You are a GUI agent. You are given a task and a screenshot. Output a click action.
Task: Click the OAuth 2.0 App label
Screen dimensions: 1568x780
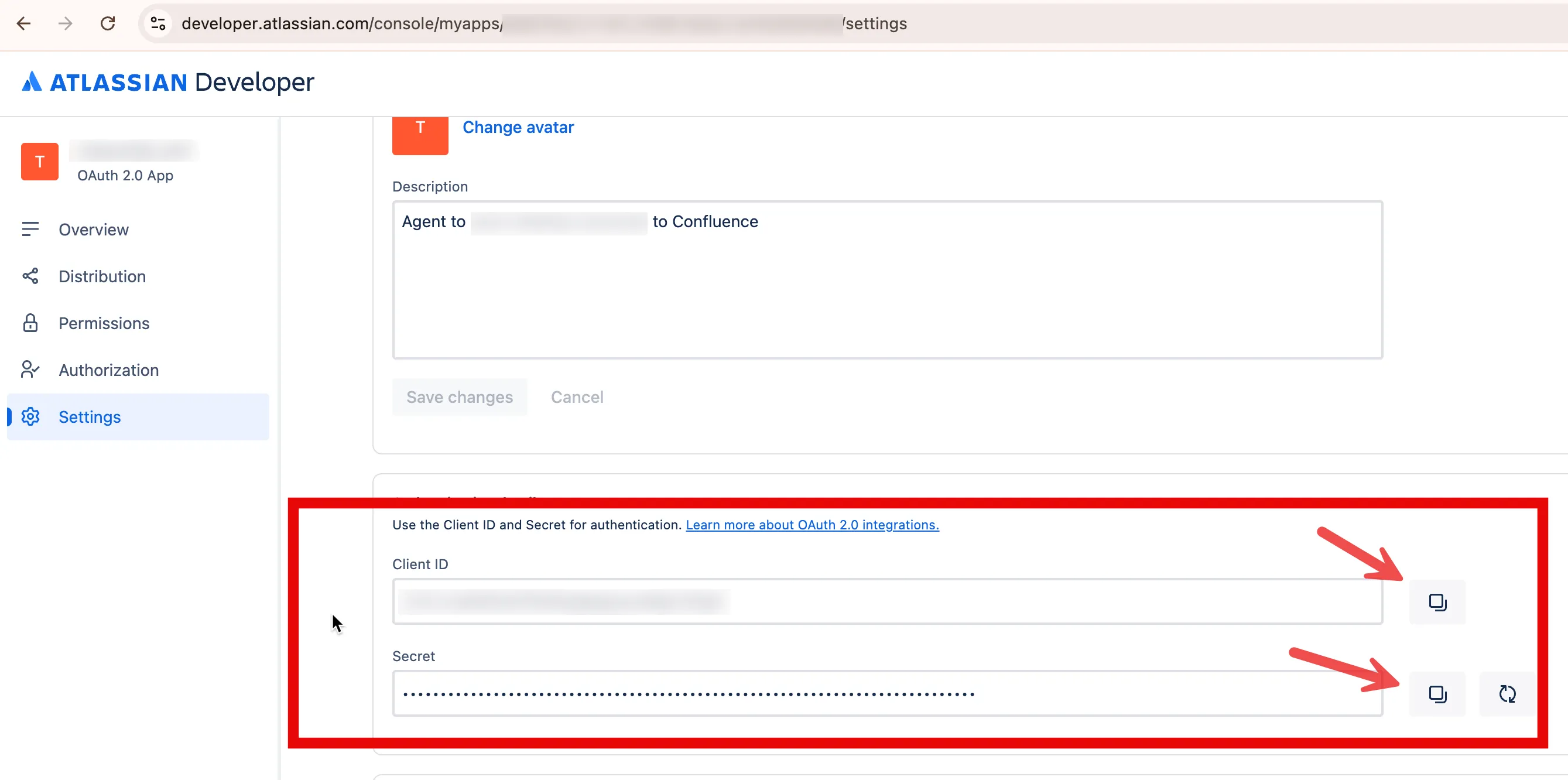tap(125, 175)
